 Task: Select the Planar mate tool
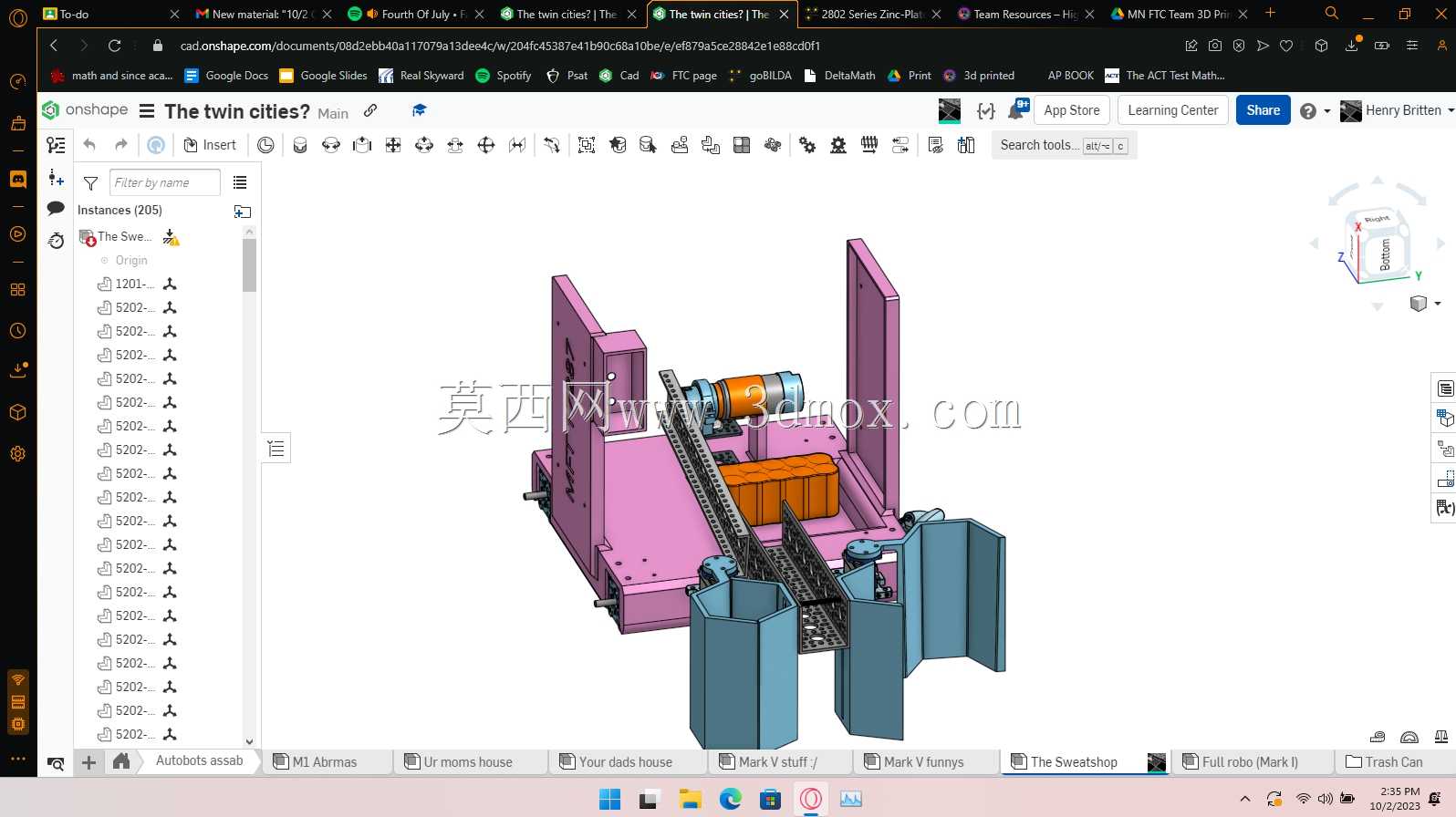[393, 145]
